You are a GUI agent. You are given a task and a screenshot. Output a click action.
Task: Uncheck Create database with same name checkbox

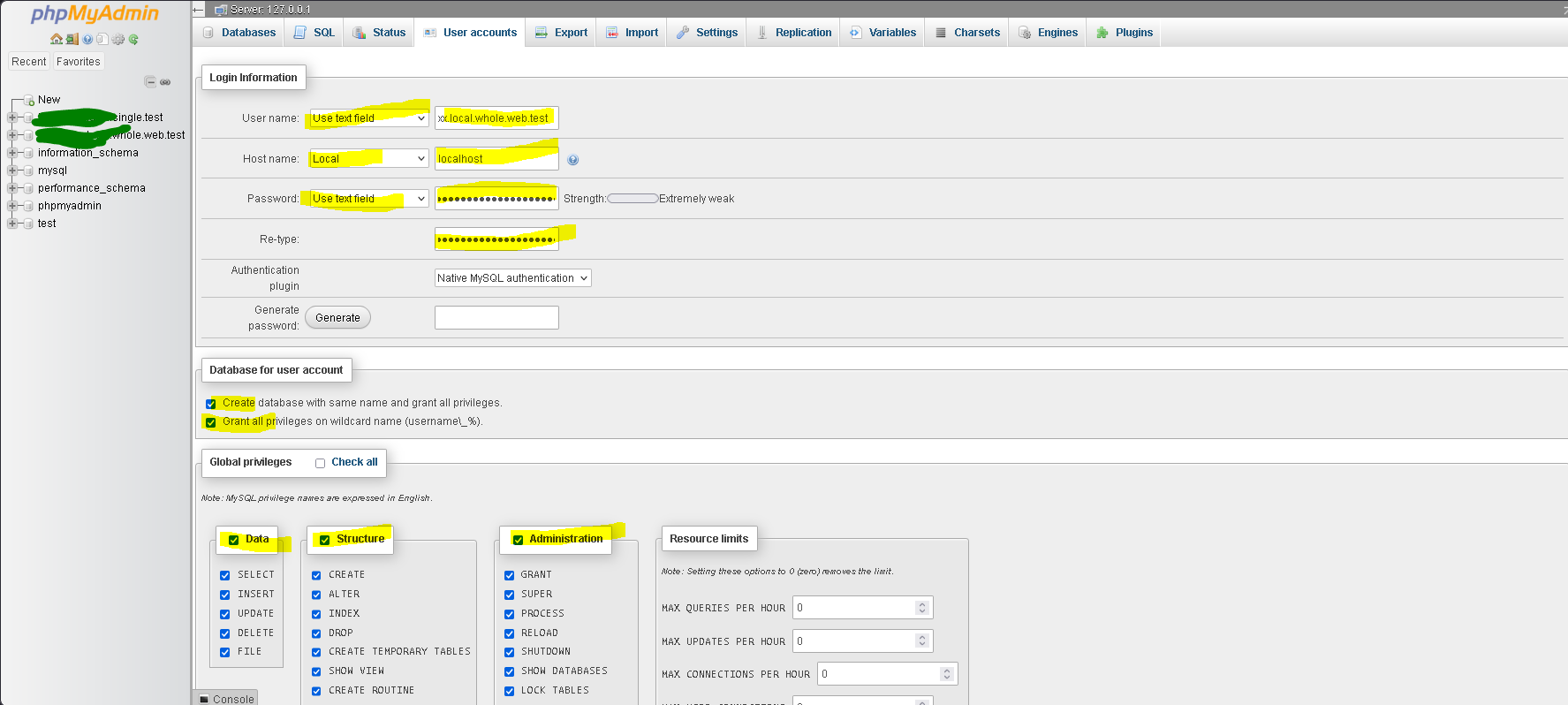(211, 404)
